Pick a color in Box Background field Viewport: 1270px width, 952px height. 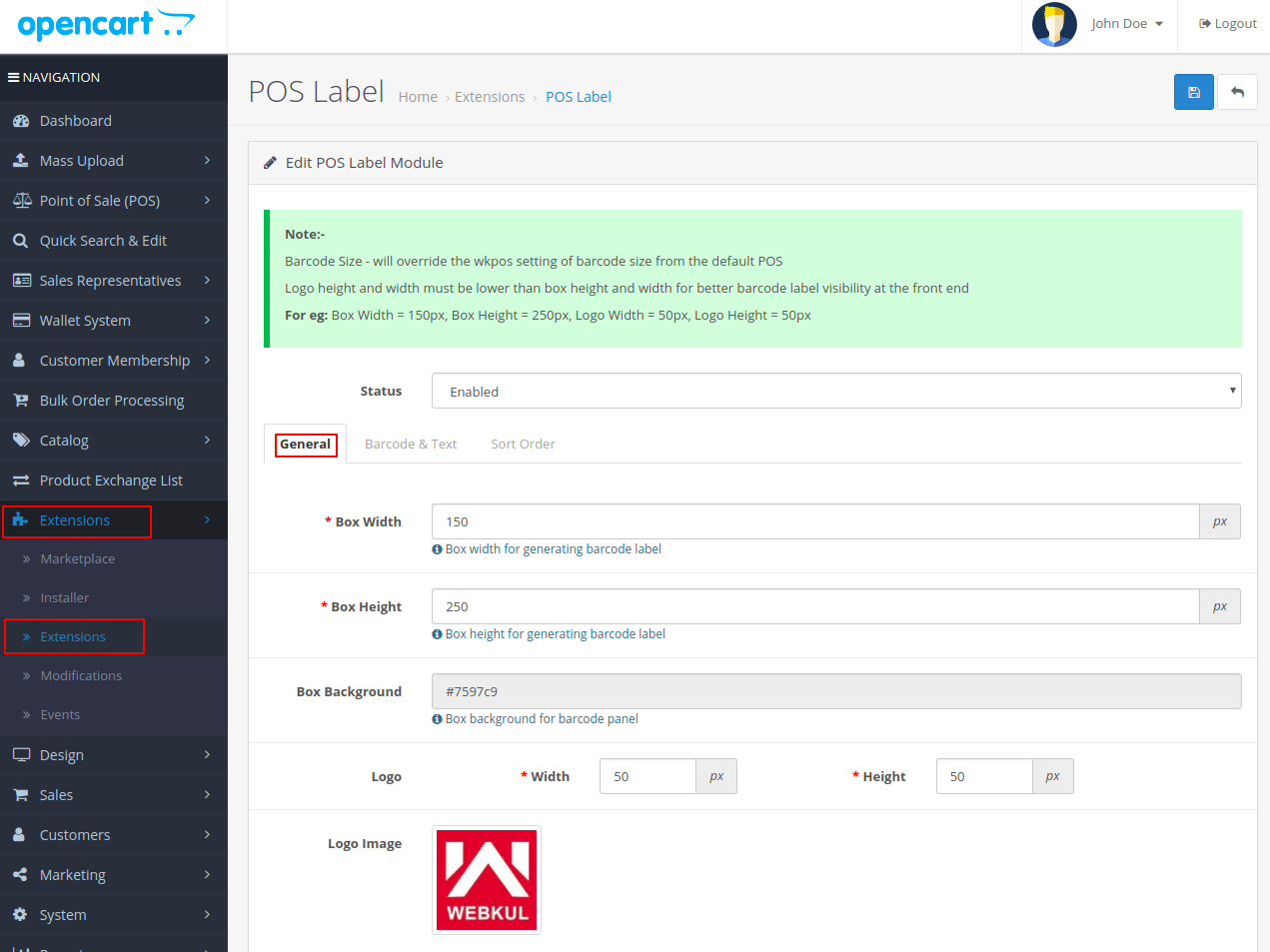[836, 691]
